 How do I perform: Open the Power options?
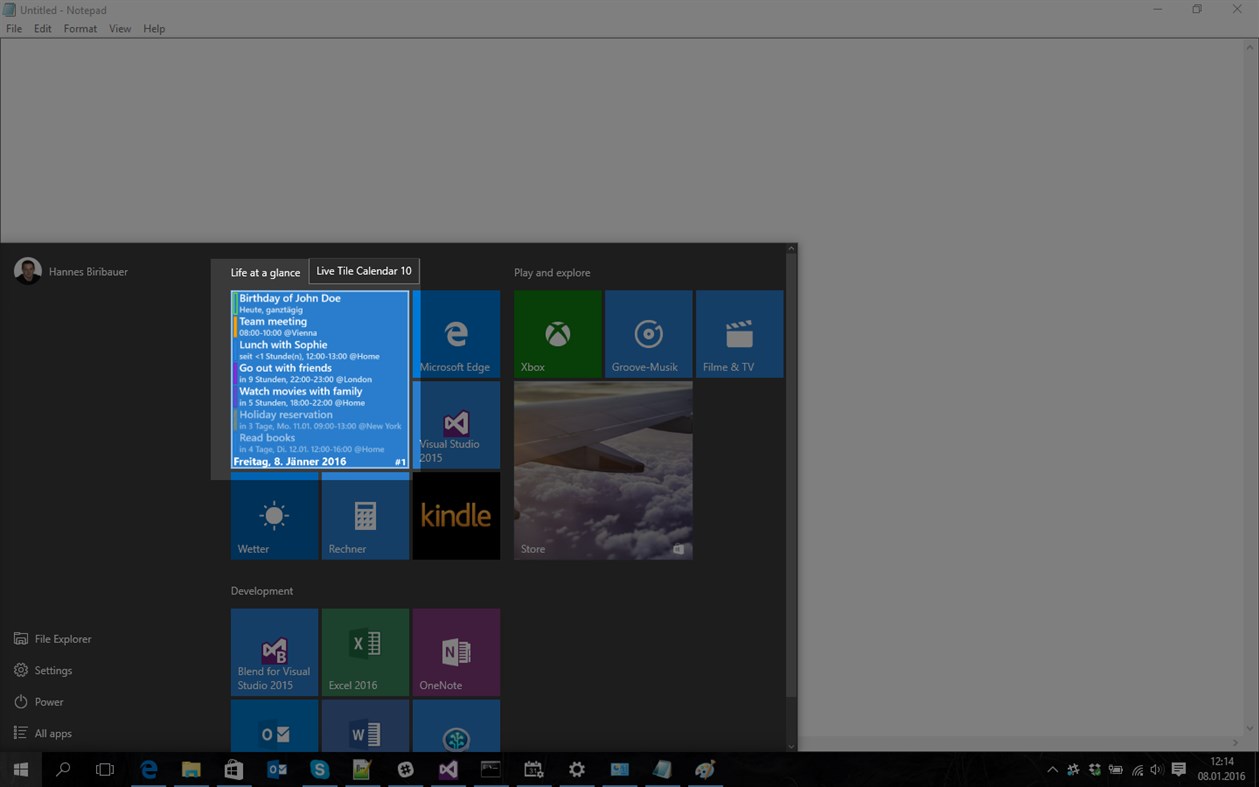click(x=39, y=702)
